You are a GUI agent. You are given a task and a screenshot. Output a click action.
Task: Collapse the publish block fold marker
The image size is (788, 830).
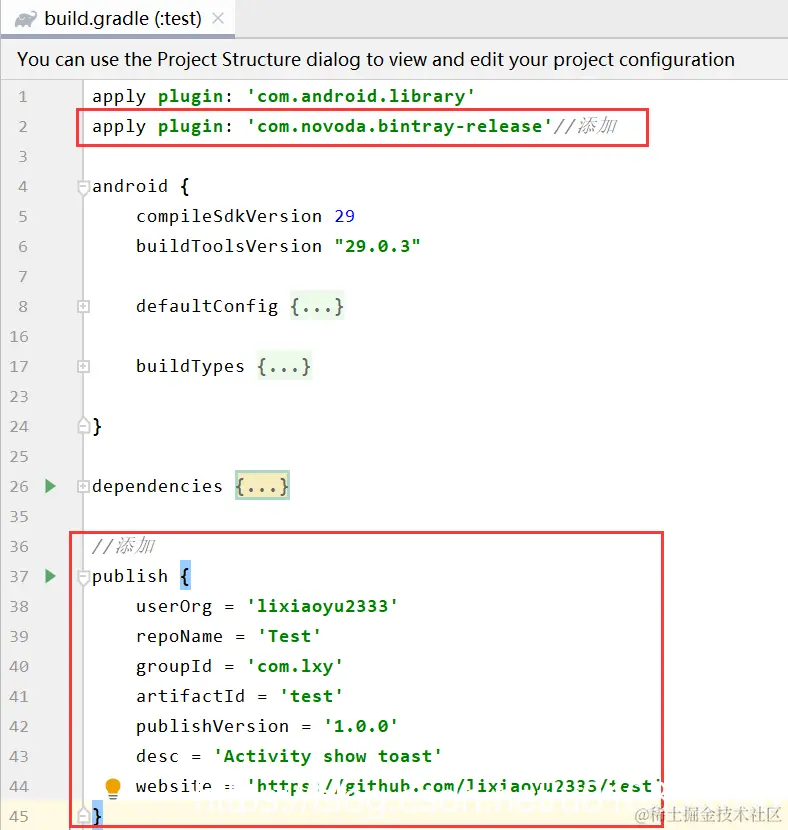click(83, 577)
